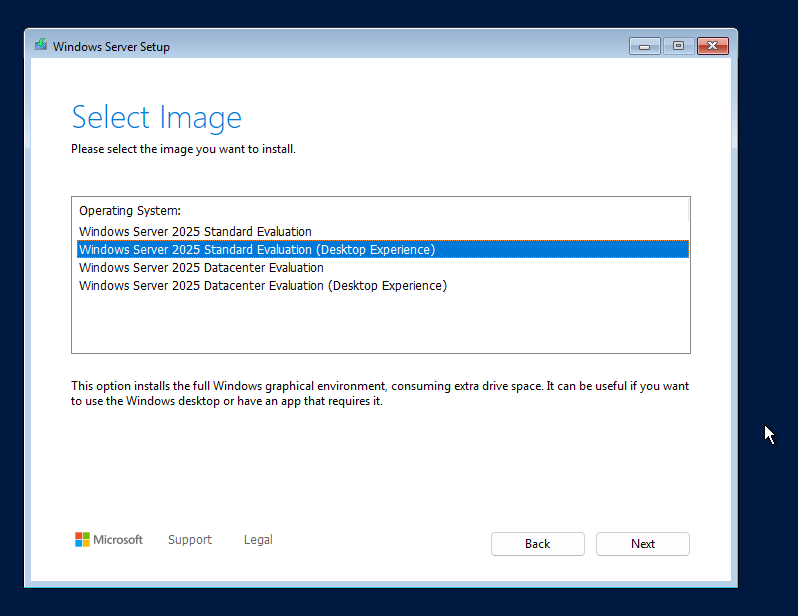The width and height of the screenshot is (798, 616).
Task: Open the Support link
Action: (x=190, y=540)
